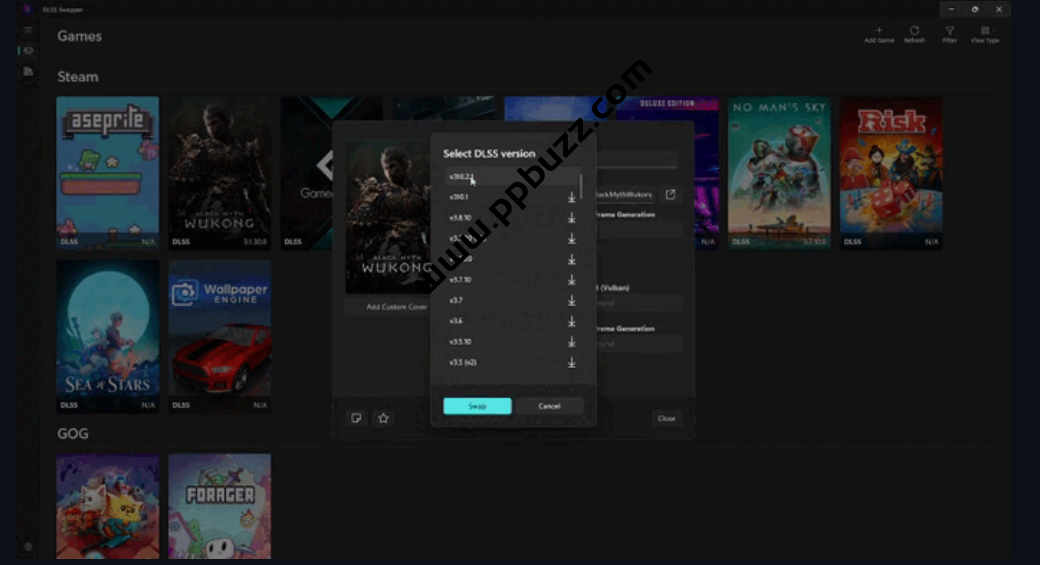Click the Steam section heading
The height and width of the screenshot is (565, 1040).
point(78,77)
